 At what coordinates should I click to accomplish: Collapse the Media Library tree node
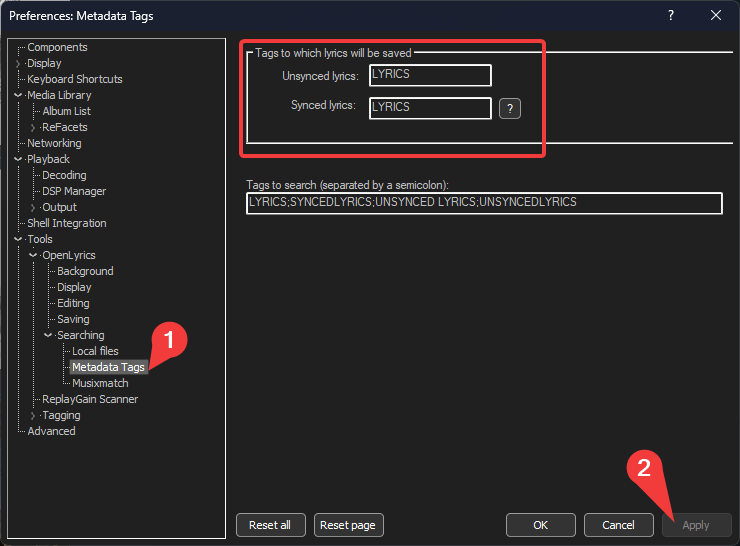[x=18, y=96]
